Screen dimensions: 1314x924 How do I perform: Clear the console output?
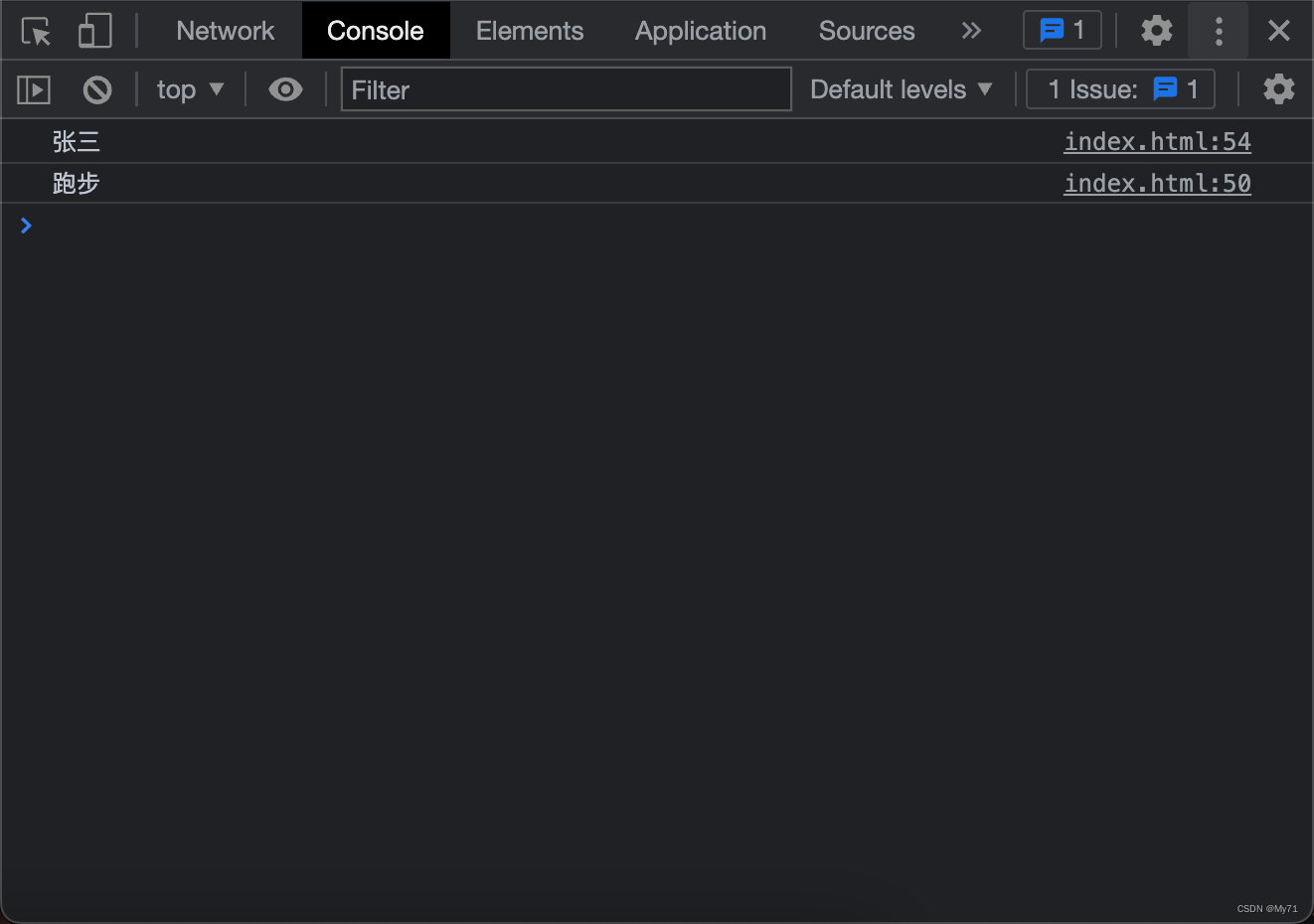97,90
